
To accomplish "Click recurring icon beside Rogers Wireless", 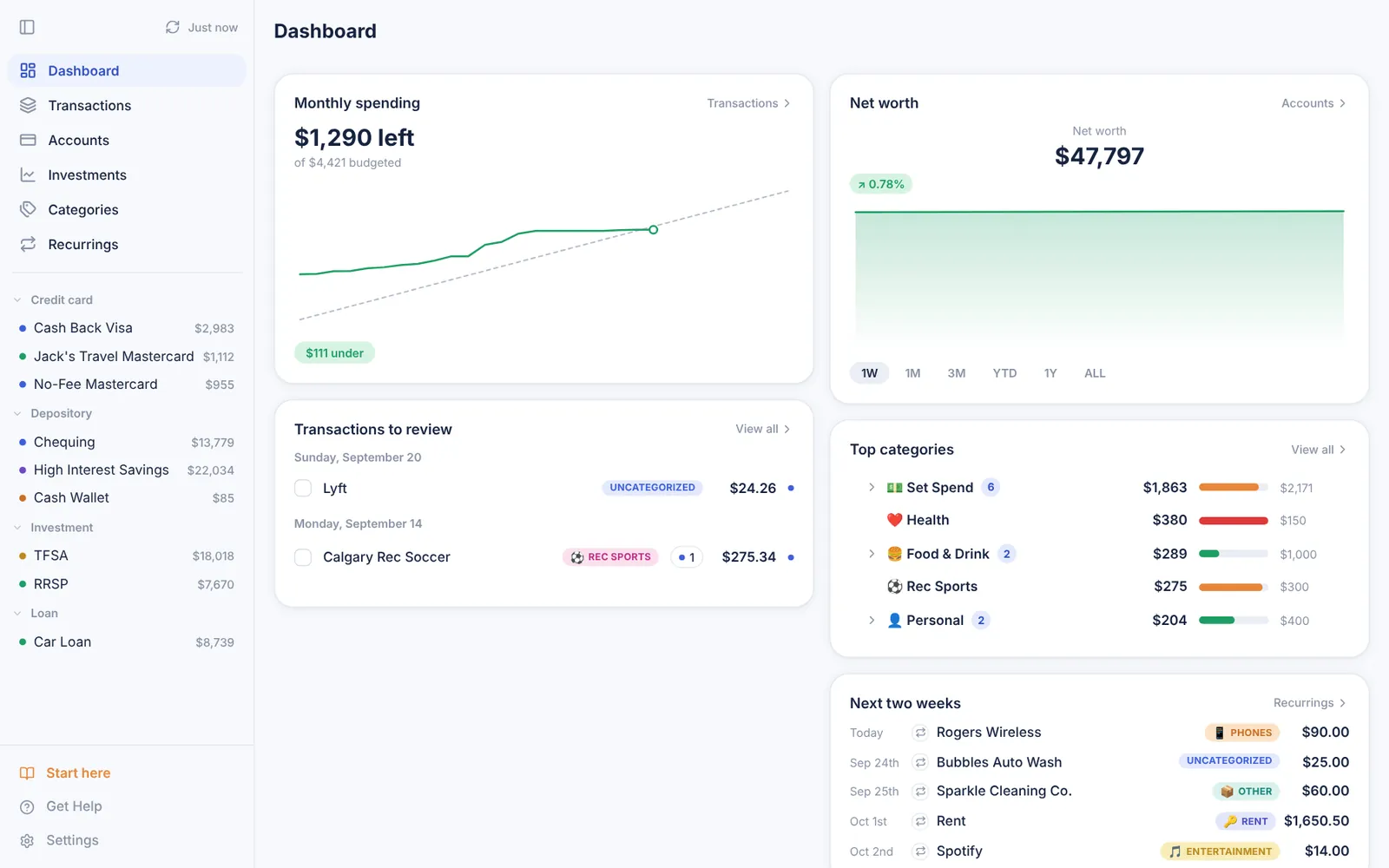I will 920,733.
